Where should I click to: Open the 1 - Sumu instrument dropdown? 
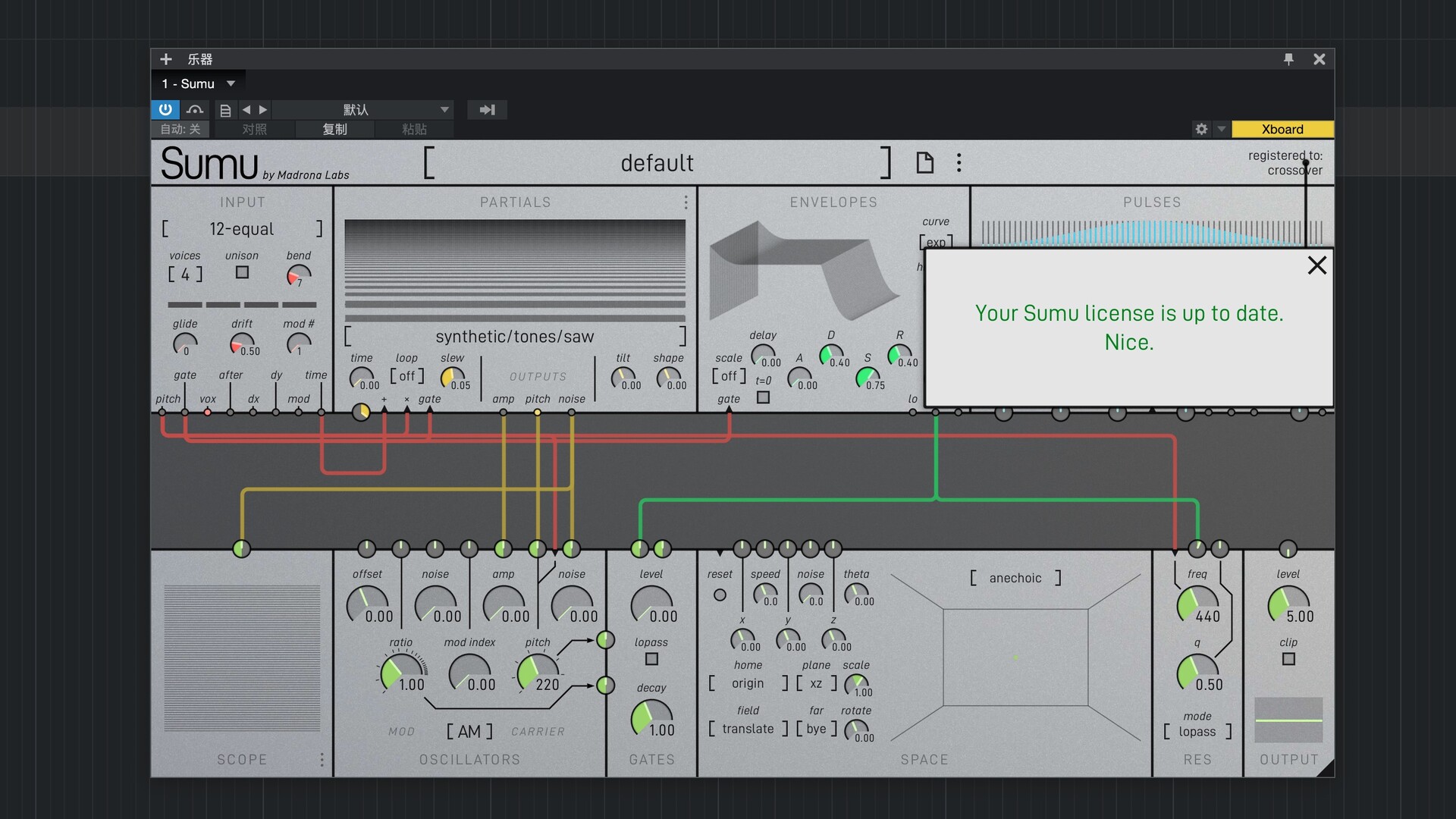[x=199, y=83]
